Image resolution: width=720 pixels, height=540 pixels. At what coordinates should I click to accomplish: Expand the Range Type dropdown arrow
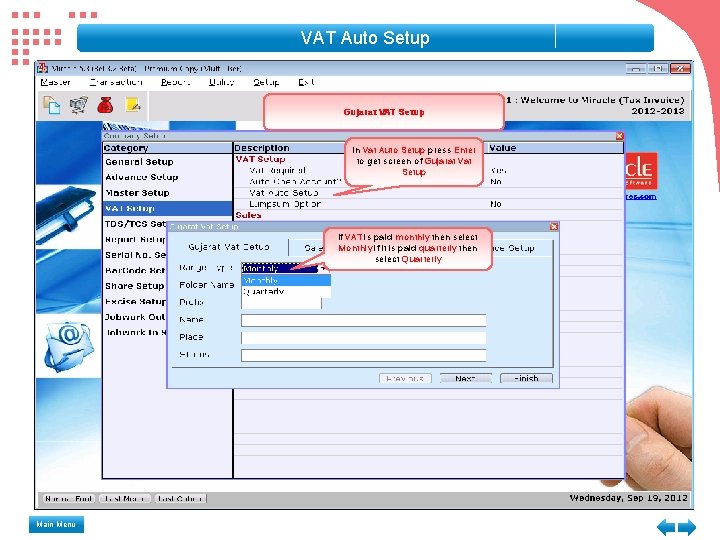323,268
